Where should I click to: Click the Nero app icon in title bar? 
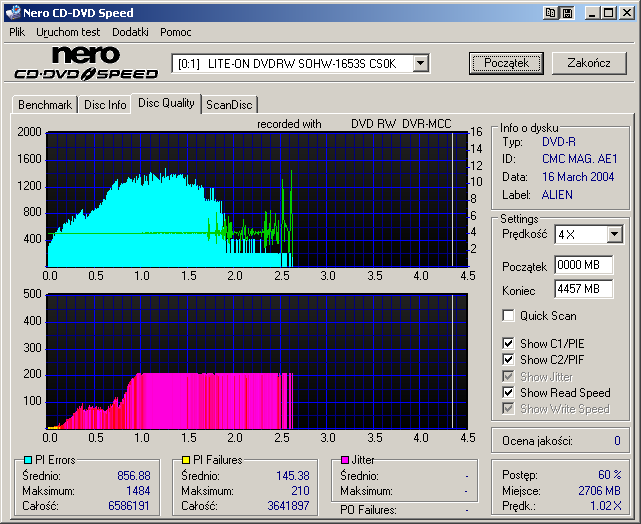[13, 13]
